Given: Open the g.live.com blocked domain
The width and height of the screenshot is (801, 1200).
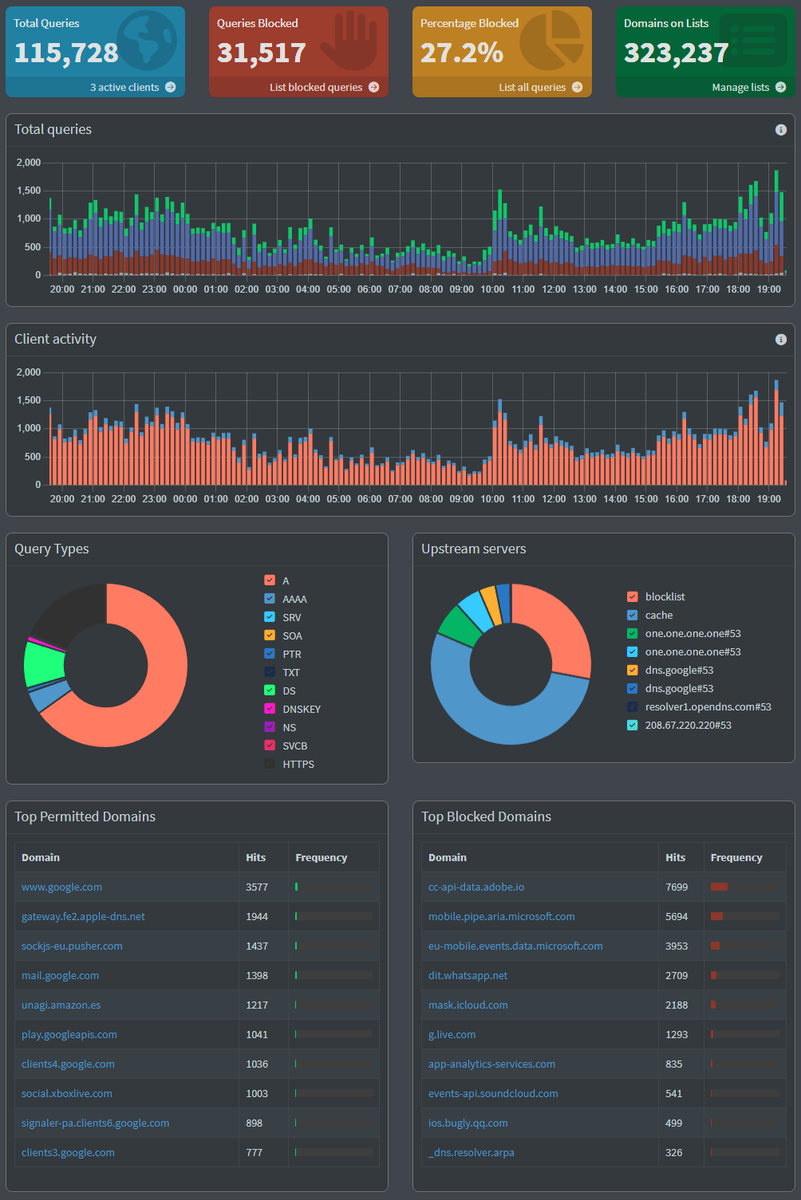Looking at the screenshot, I should tap(452, 1035).
